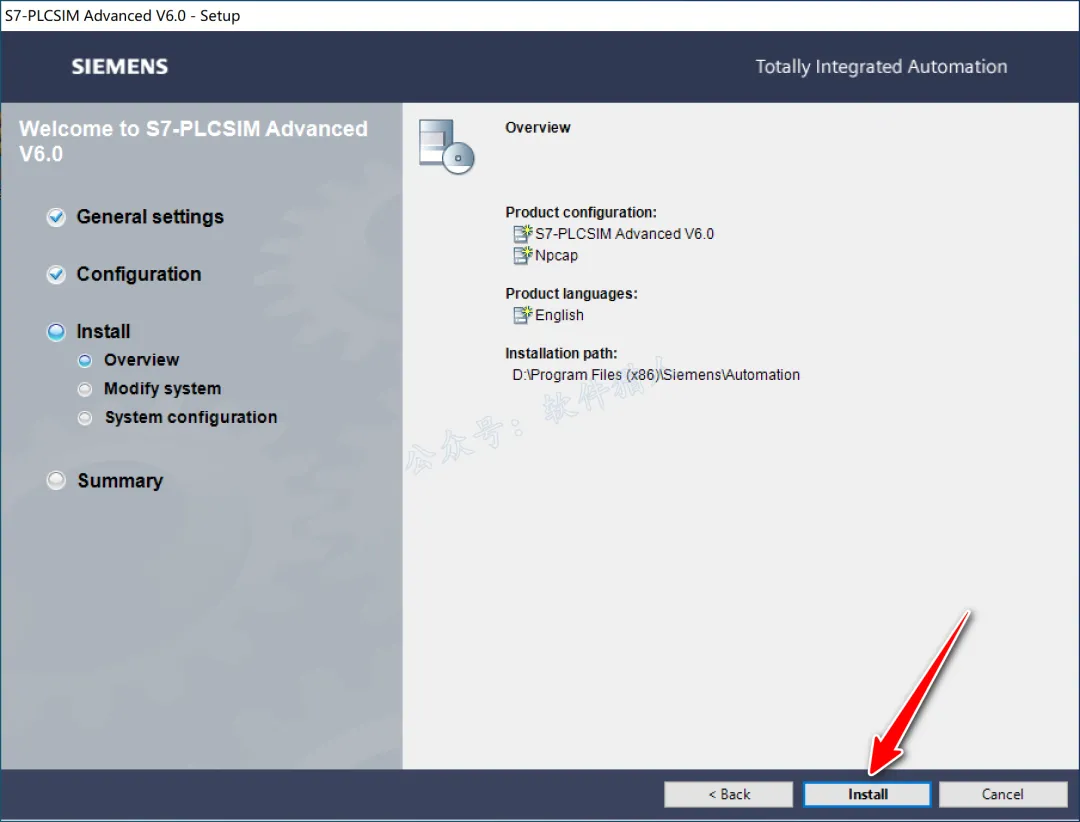Click the installation path D:\Program Files (x86)\Siemens\Automation
This screenshot has width=1080, height=822.
[656, 375]
